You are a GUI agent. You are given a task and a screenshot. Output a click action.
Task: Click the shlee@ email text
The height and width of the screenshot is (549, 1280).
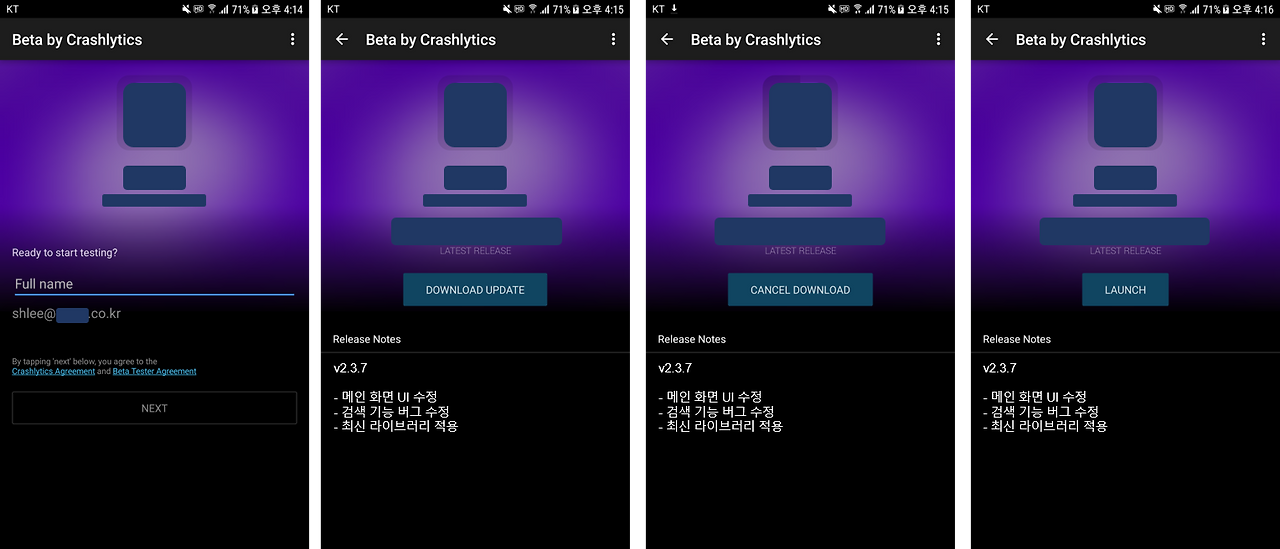click(67, 314)
